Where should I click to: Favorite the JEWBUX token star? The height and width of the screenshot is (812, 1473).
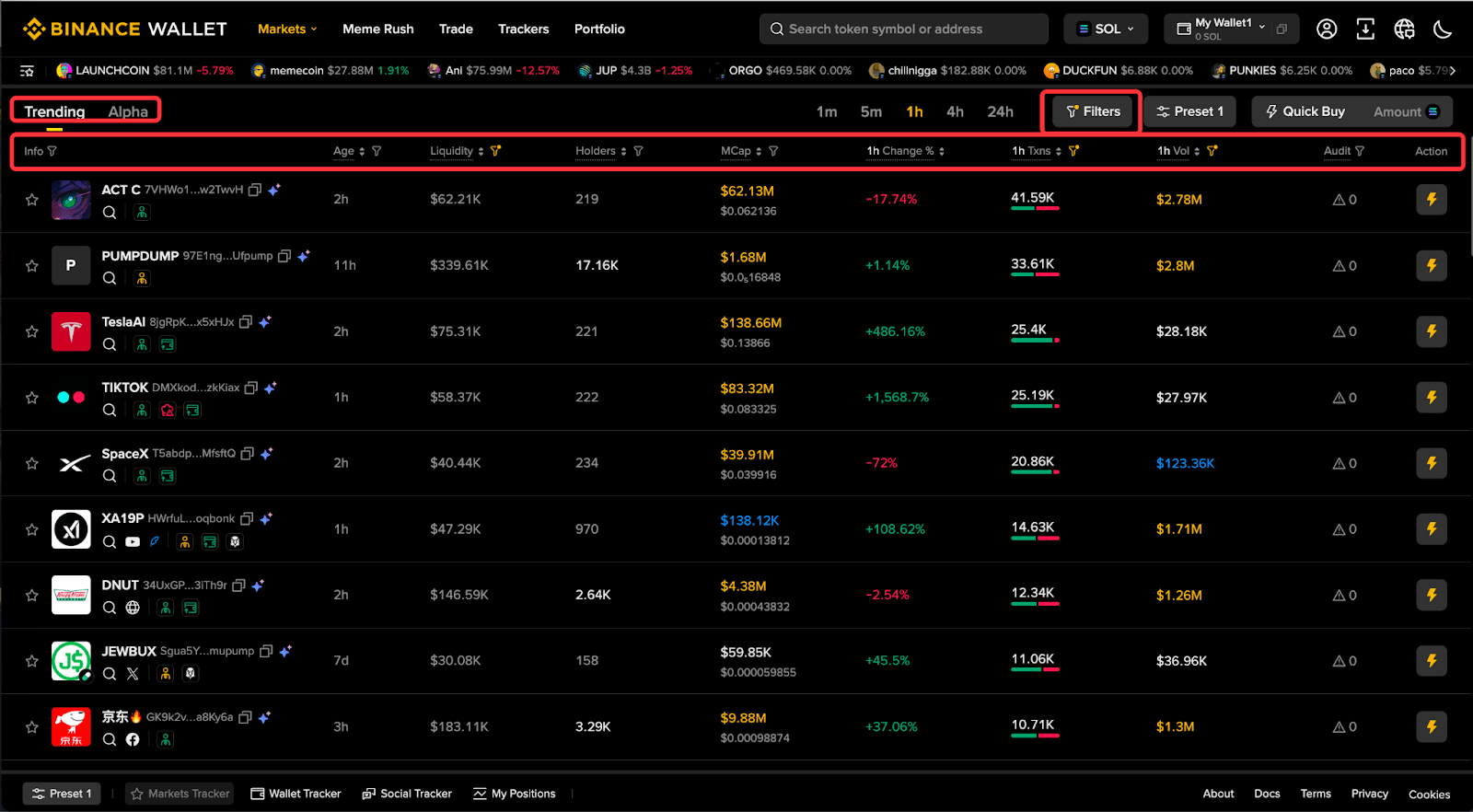pyautogui.click(x=32, y=661)
